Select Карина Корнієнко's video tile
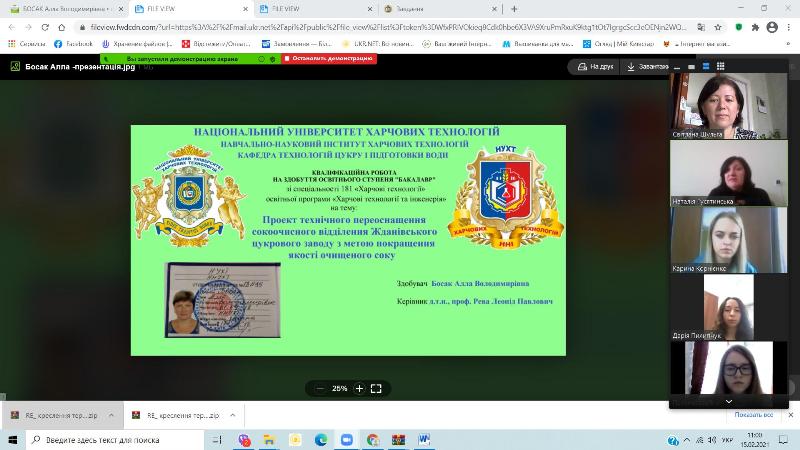The height and width of the screenshot is (450, 800). click(x=729, y=240)
